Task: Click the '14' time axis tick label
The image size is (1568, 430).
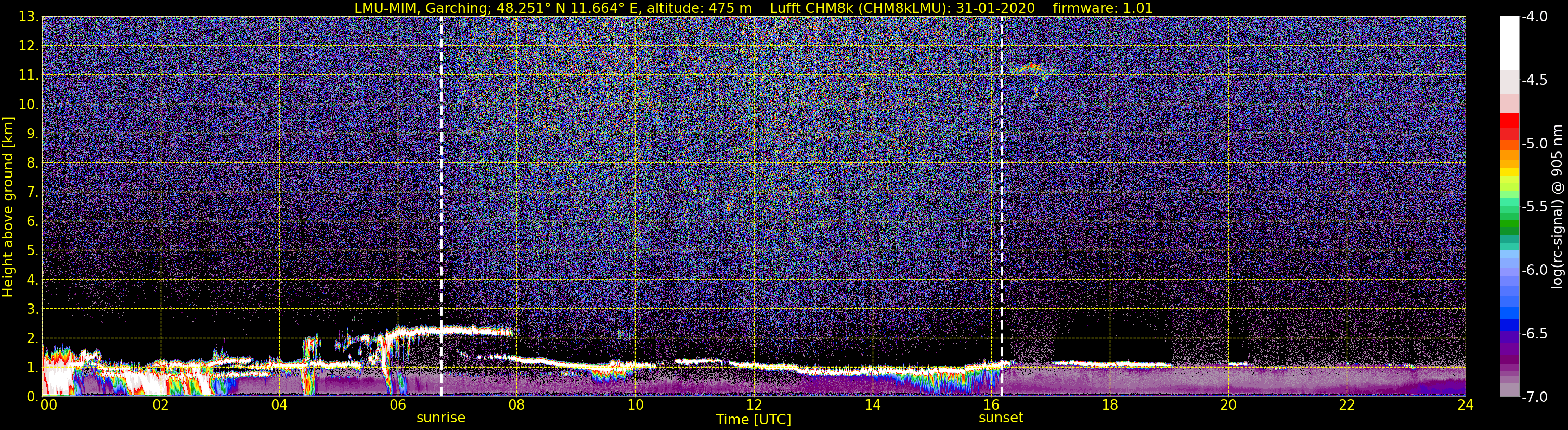Action: (x=872, y=405)
